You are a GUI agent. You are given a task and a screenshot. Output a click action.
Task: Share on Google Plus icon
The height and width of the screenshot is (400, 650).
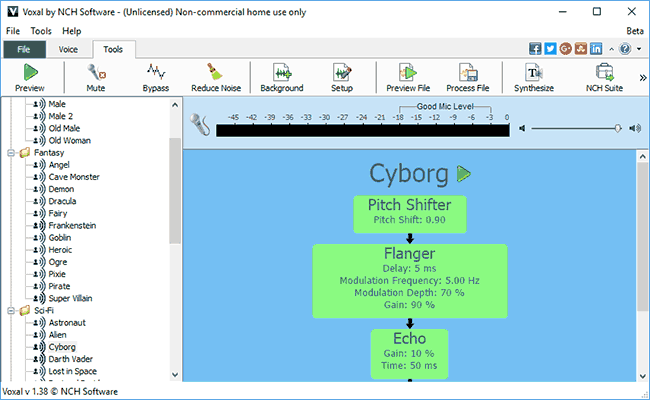pos(565,48)
